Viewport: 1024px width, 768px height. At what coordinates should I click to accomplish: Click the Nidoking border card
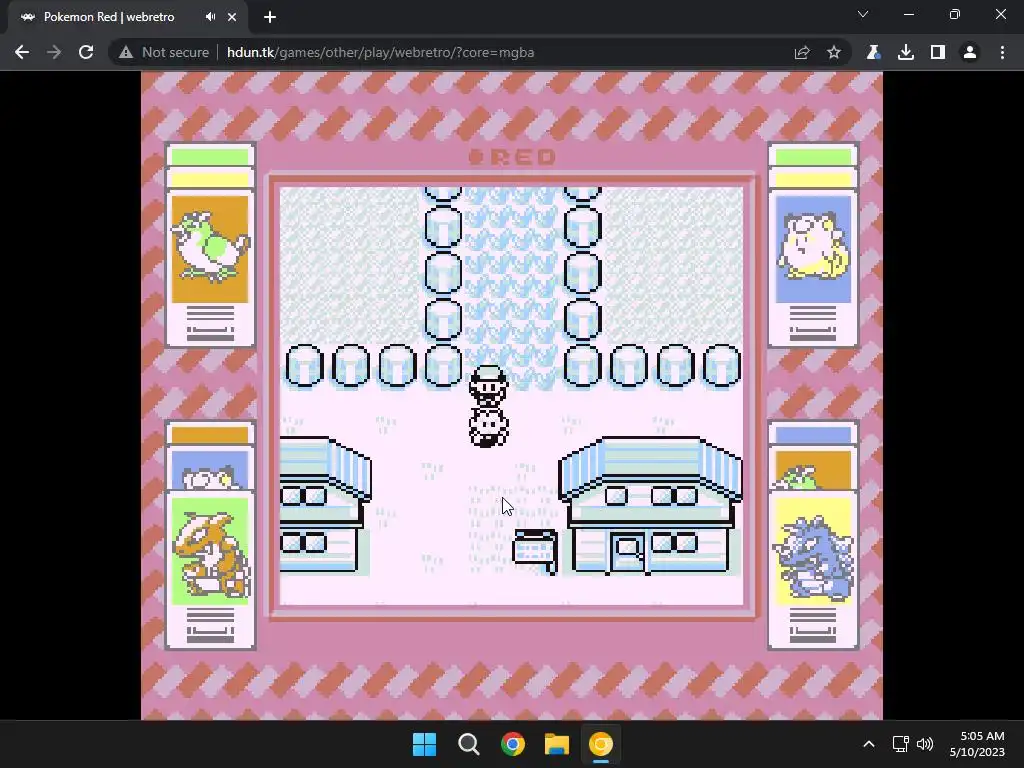(813, 568)
